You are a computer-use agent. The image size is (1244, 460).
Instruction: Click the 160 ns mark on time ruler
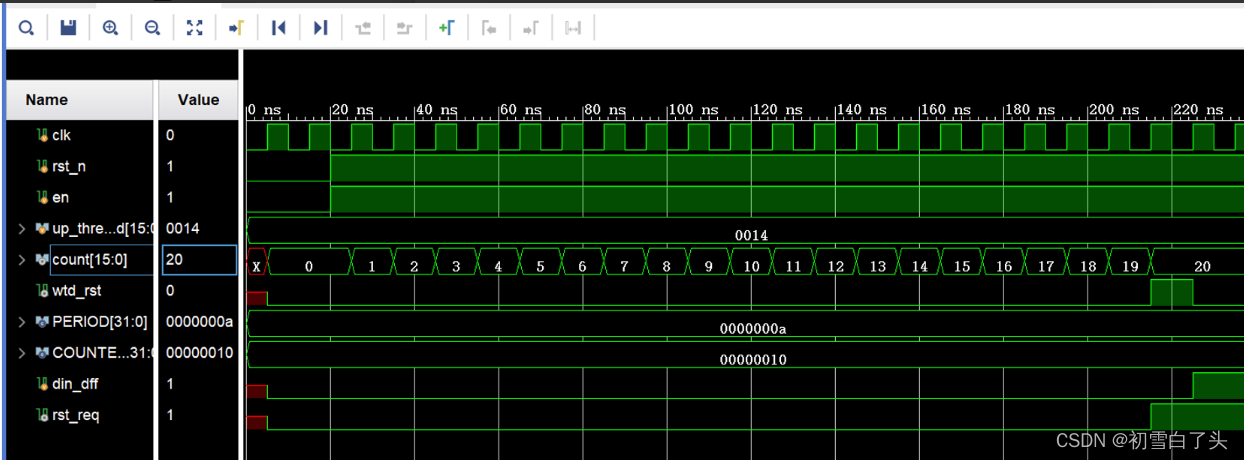pos(945,109)
